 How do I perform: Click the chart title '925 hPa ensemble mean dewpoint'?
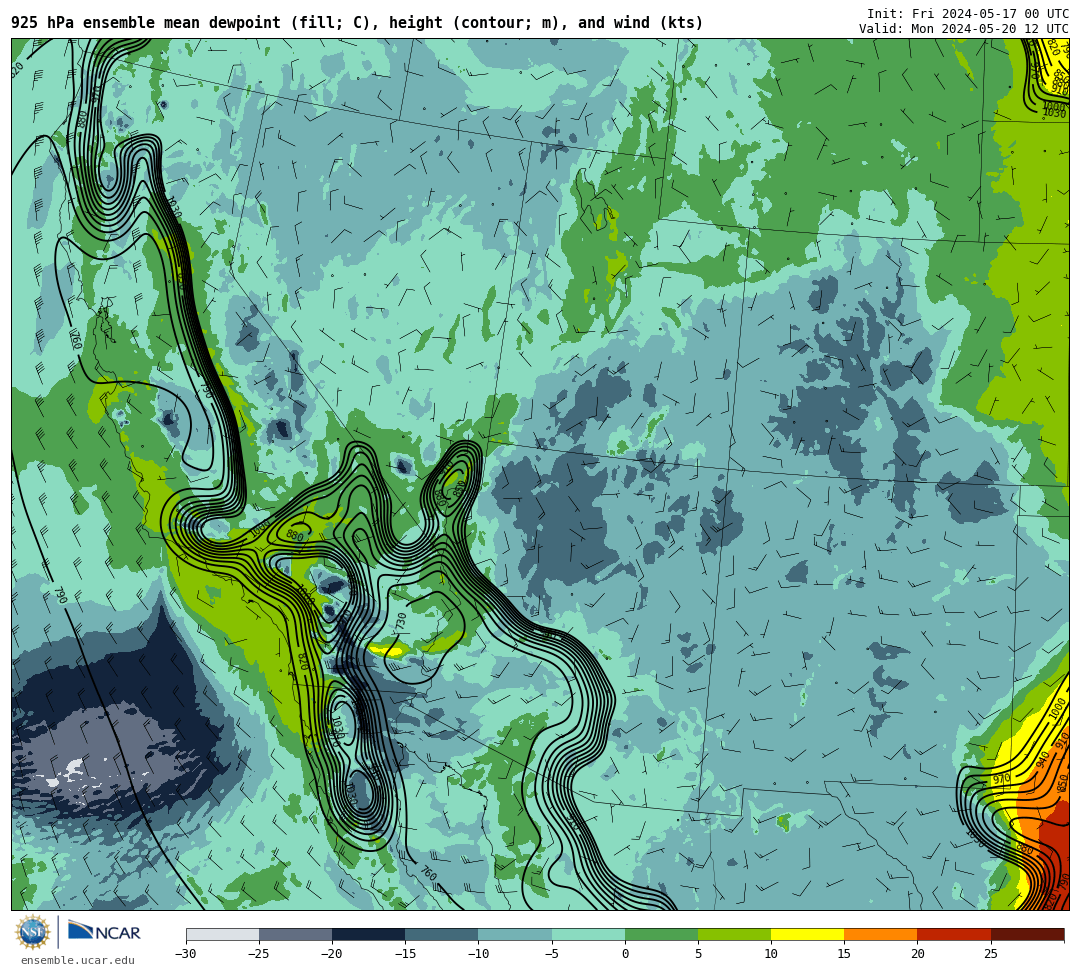[x=146, y=23]
